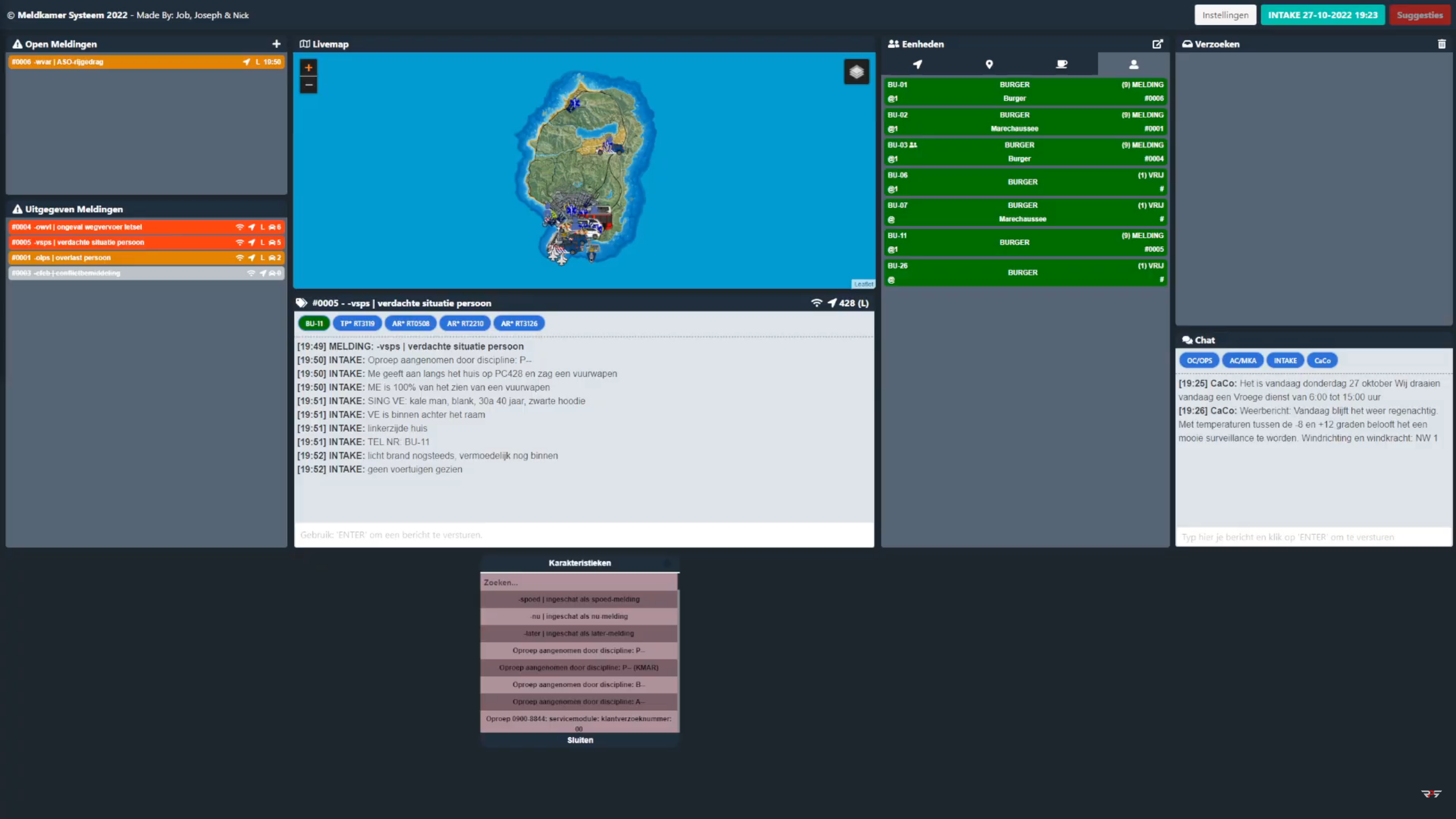Open the Instellingen settings button
Viewport: 1456px width, 819px height.
click(x=1225, y=15)
